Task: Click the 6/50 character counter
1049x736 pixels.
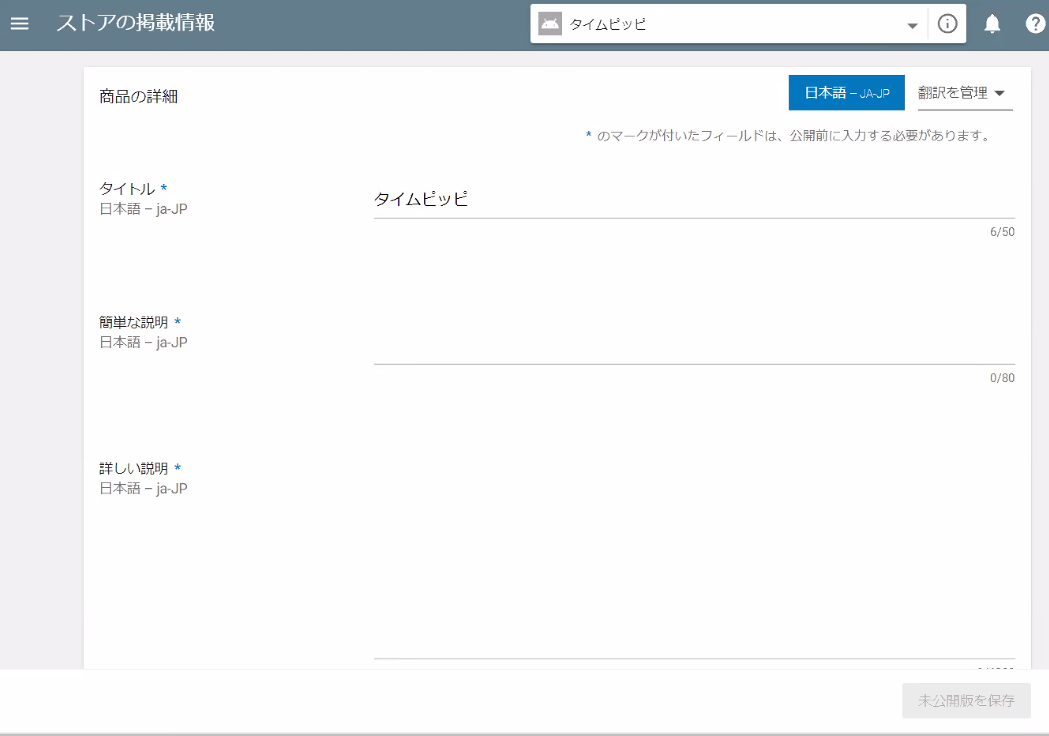Action: coord(1002,232)
